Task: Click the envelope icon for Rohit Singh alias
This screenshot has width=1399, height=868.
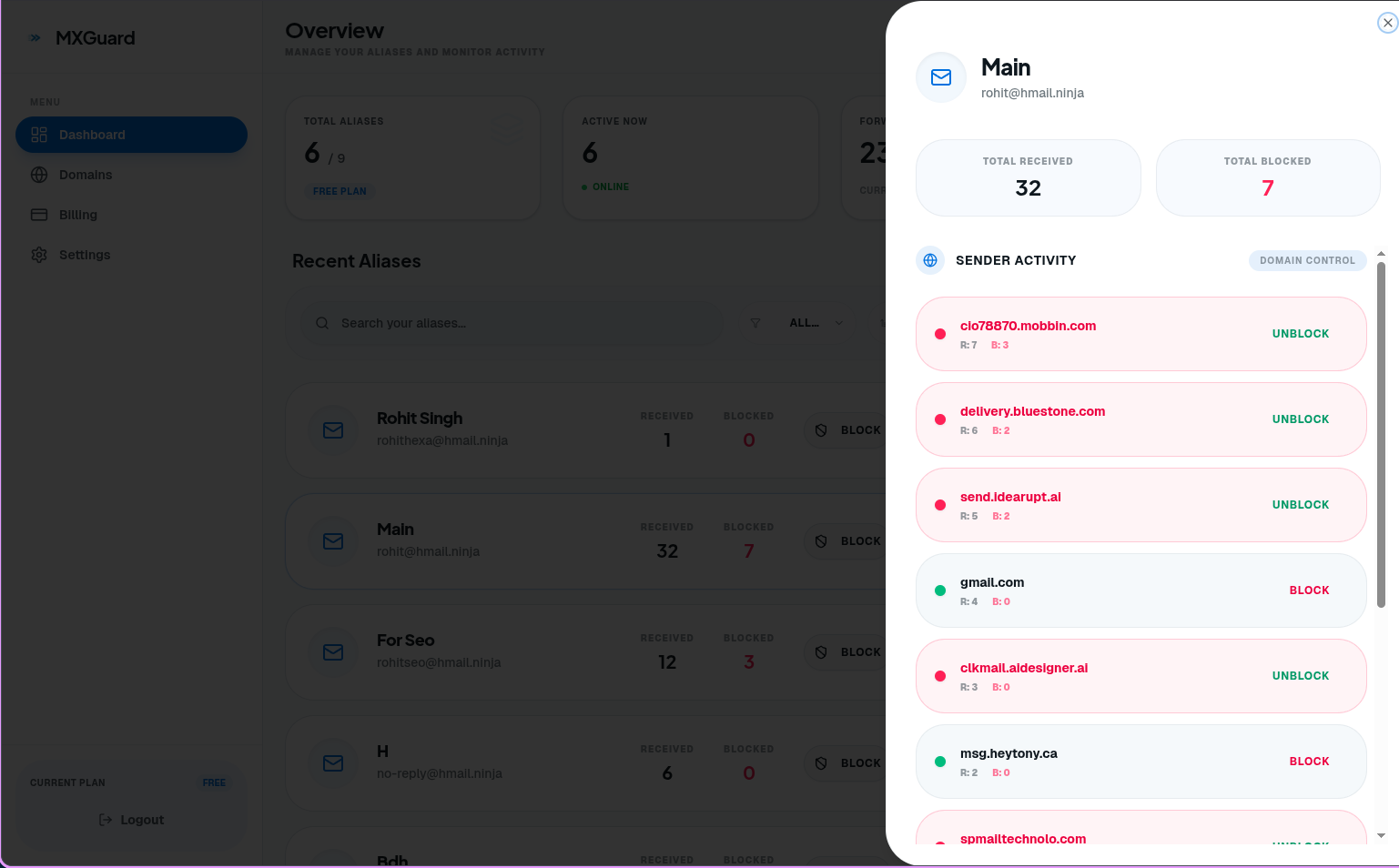Action: (333, 430)
